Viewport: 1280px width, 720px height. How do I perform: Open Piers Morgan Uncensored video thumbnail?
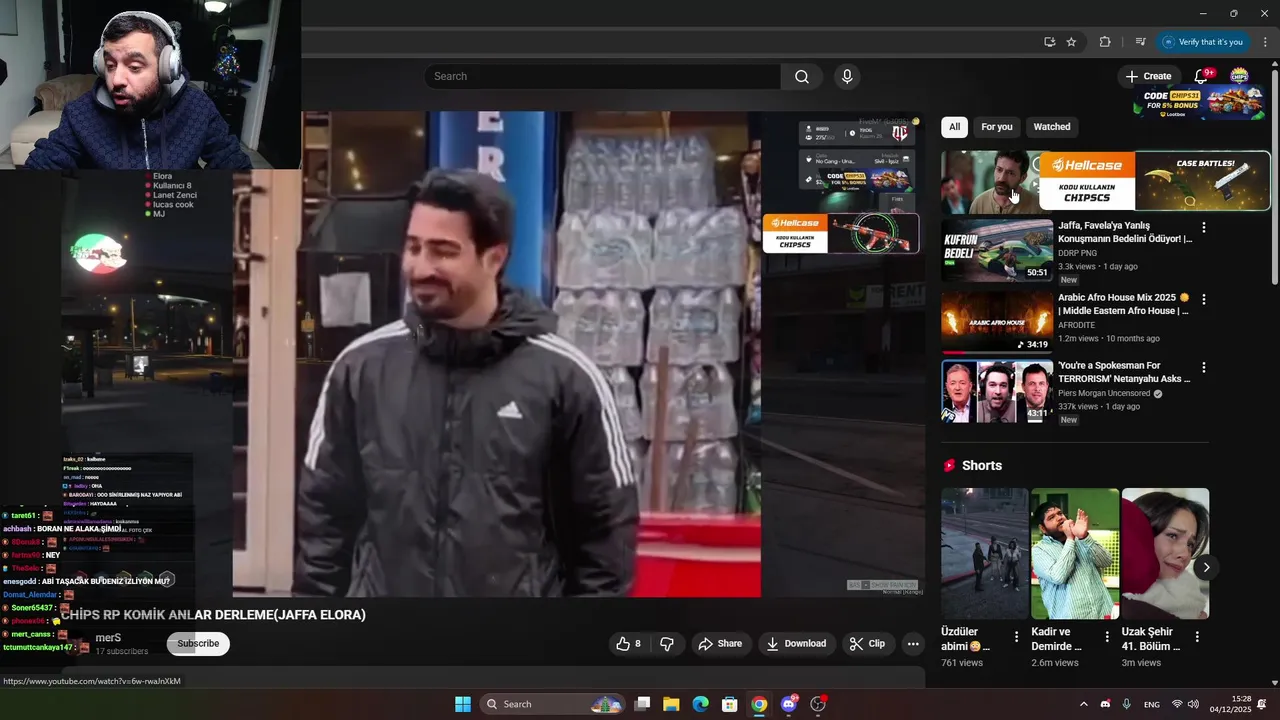coord(997,391)
